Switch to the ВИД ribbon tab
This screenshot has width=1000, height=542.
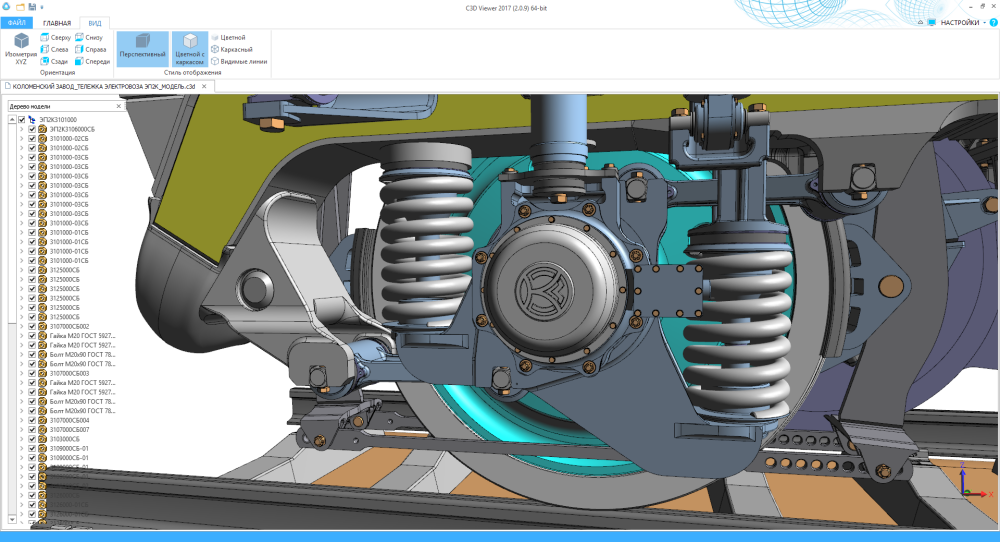click(94, 23)
